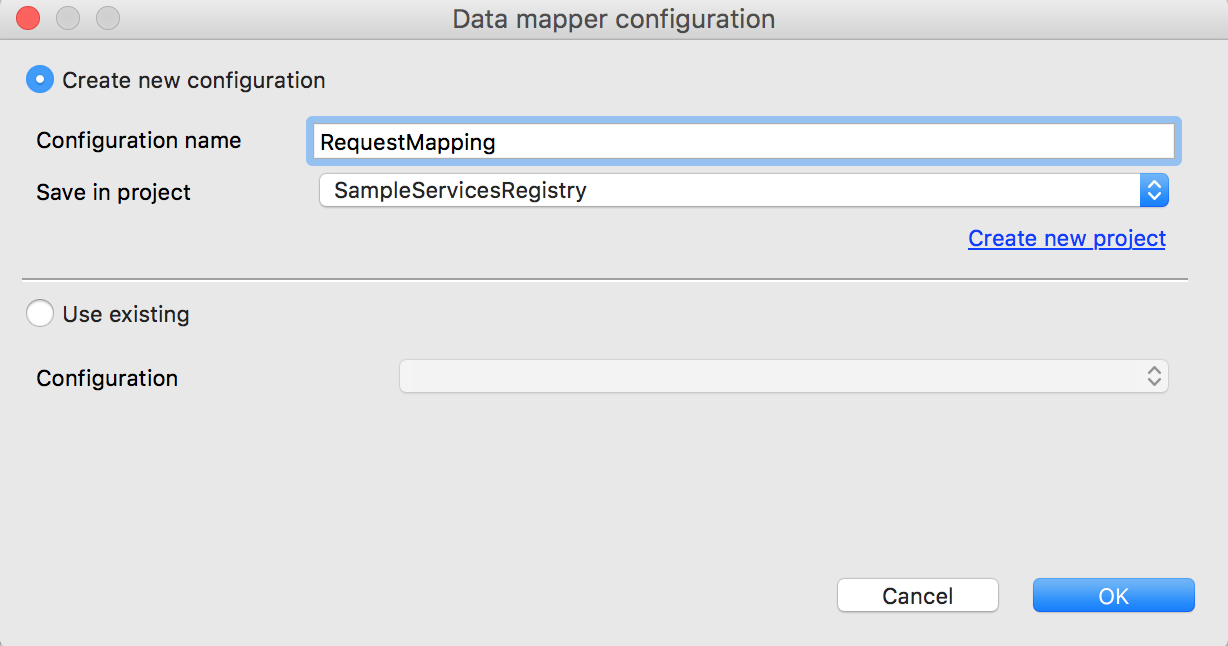Follow the Create new project link

pos(1066,238)
